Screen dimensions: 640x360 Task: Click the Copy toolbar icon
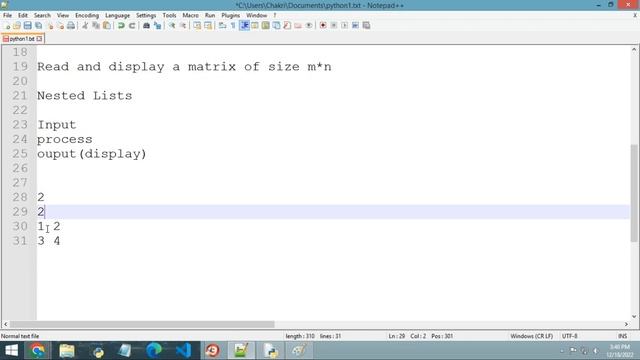click(x=96, y=26)
